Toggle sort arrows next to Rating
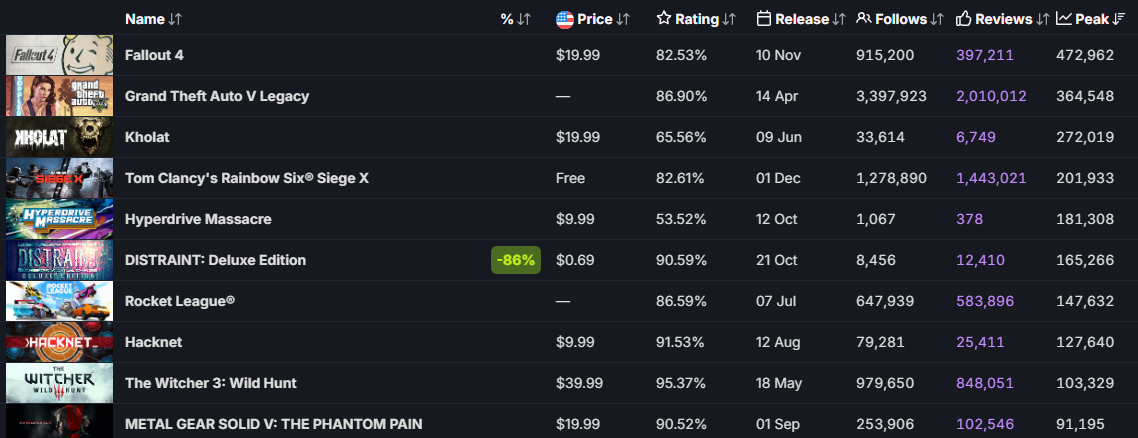The width and height of the screenshot is (1138, 438). pos(729,19)
